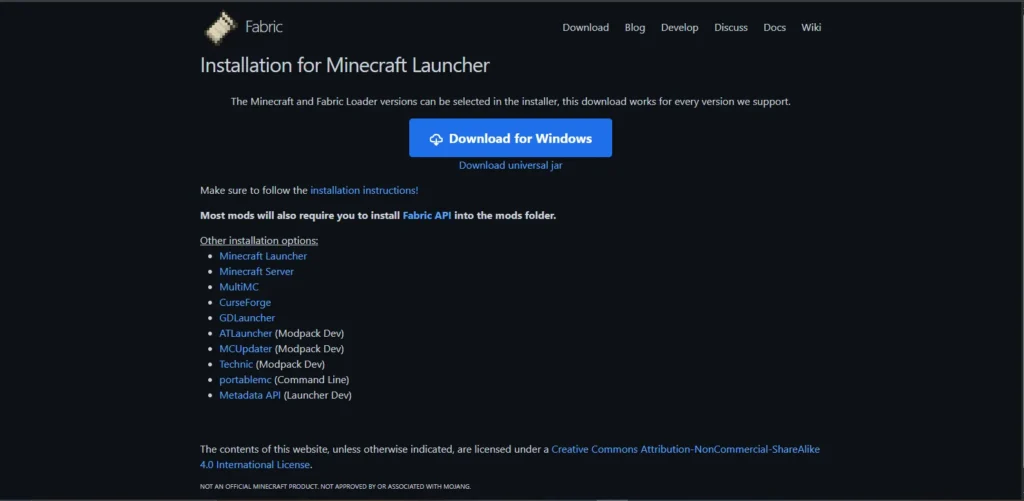Open the portablemc command line link
The height and width of the screenshot is (501, 1024).
click(x=245, y=380)
